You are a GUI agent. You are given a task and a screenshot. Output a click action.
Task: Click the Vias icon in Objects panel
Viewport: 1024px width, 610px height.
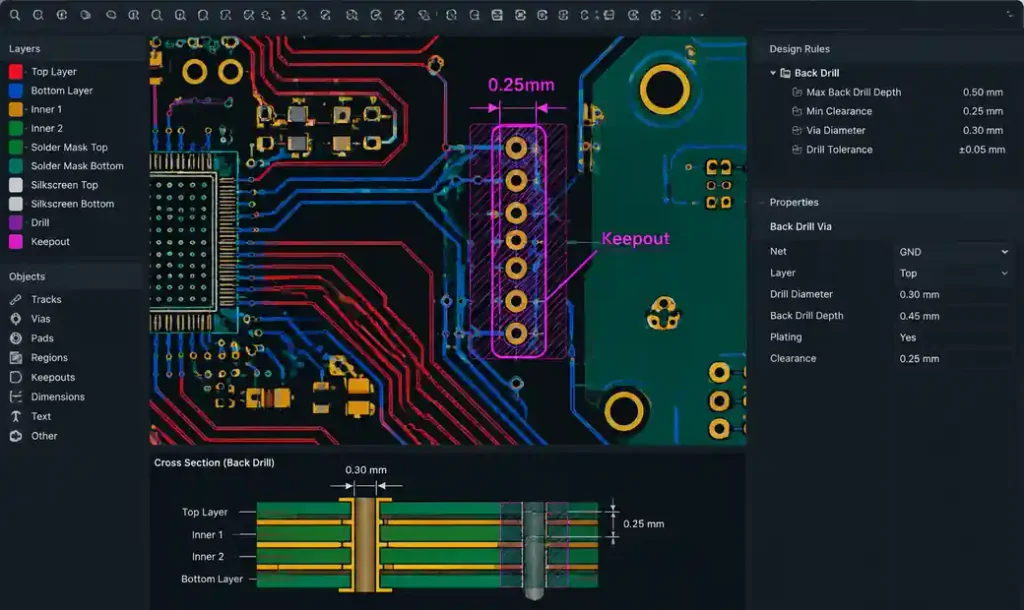pos(16,319)
